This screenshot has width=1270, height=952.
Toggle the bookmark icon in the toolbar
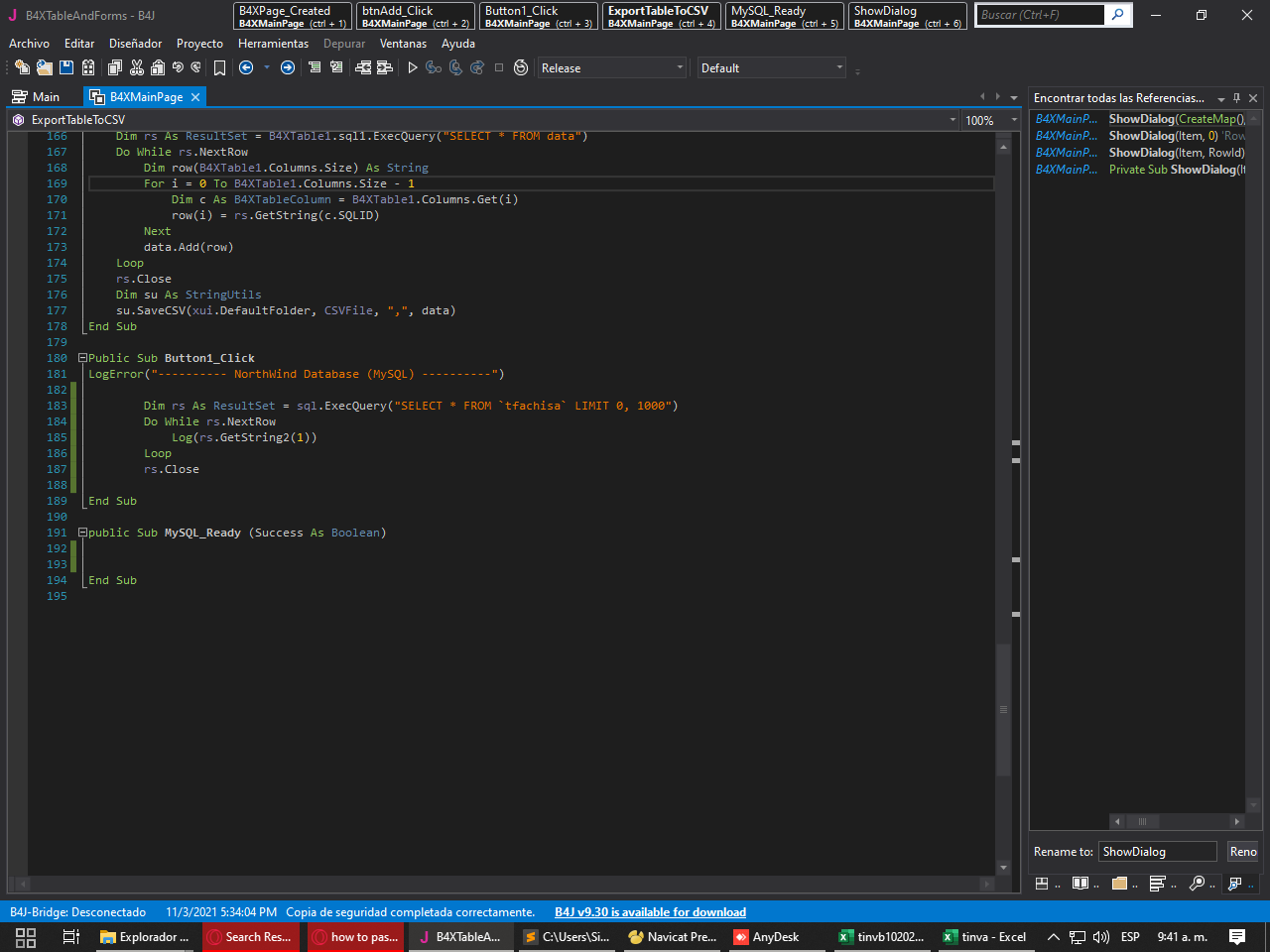click(219, 67)
